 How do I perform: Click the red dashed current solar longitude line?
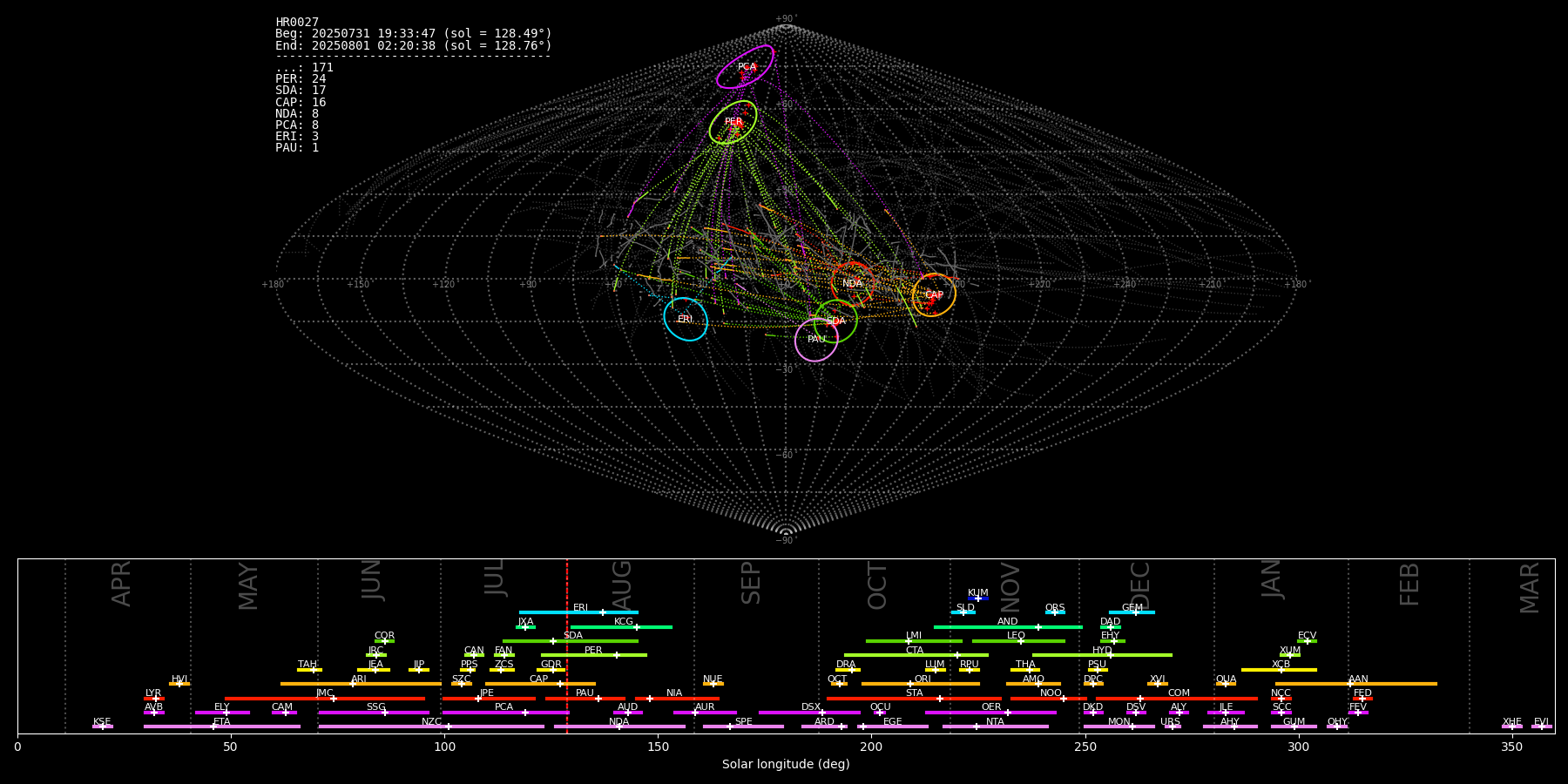coord(567,645)
